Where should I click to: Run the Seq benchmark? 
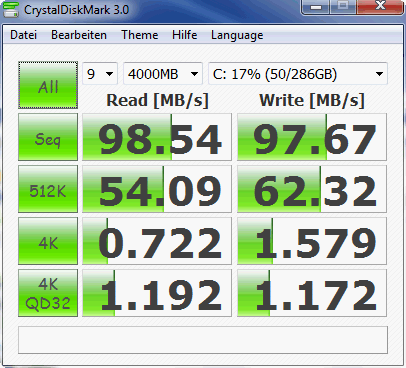coord(48,137)
